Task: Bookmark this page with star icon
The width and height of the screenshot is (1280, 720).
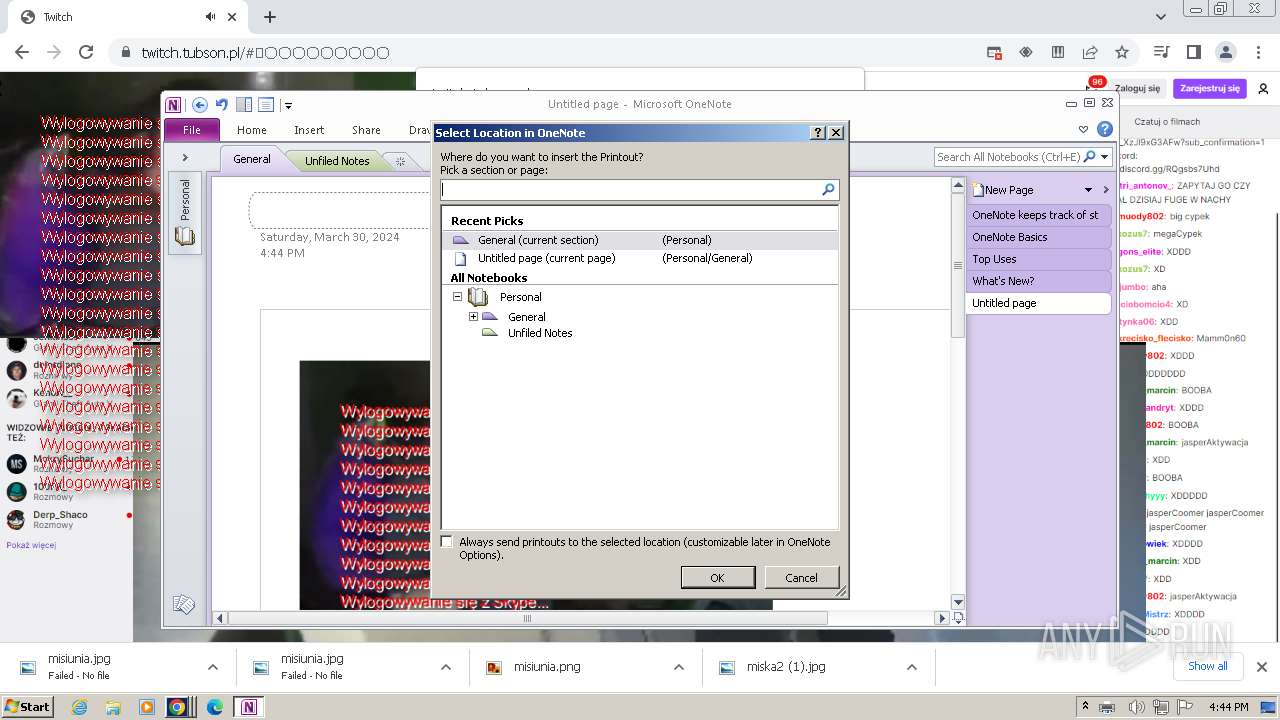Action: (1122, 52)
